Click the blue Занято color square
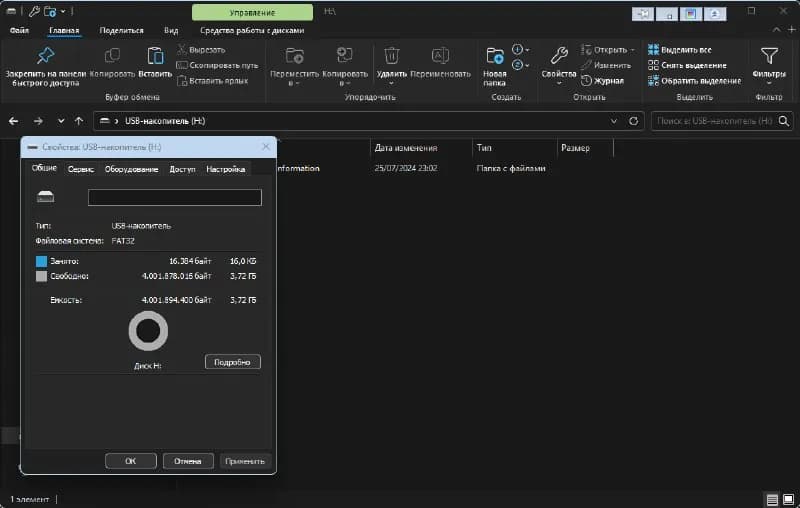 coord(41,261)
